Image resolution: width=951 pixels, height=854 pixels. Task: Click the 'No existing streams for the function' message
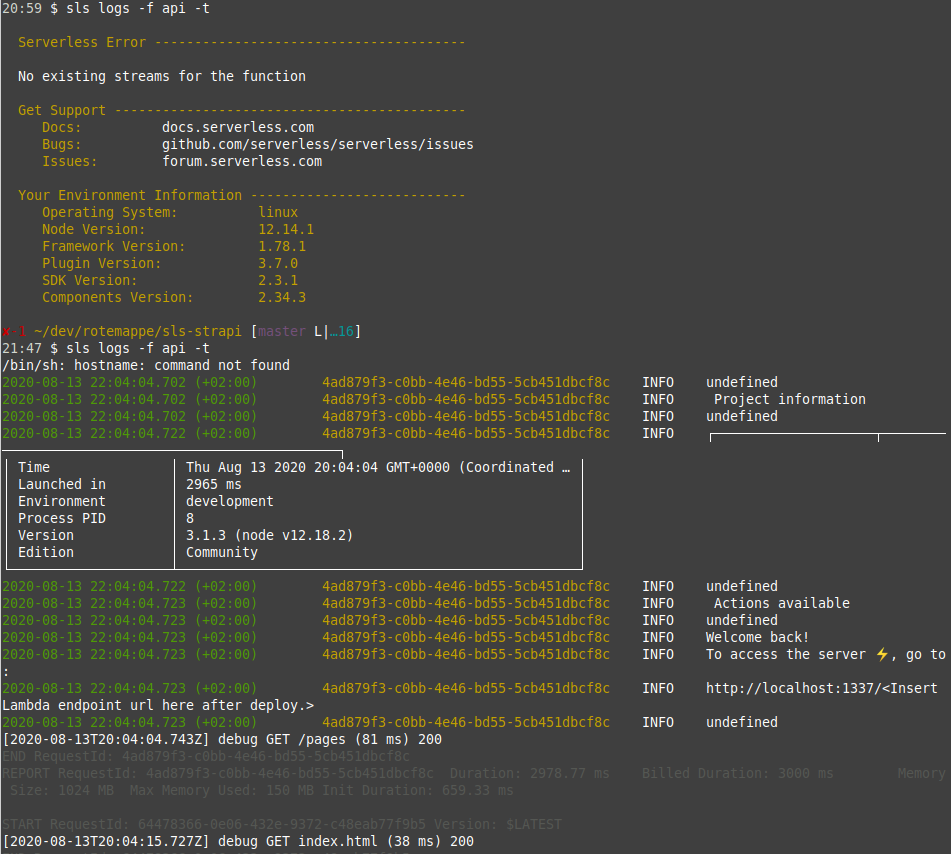[162, 76]
